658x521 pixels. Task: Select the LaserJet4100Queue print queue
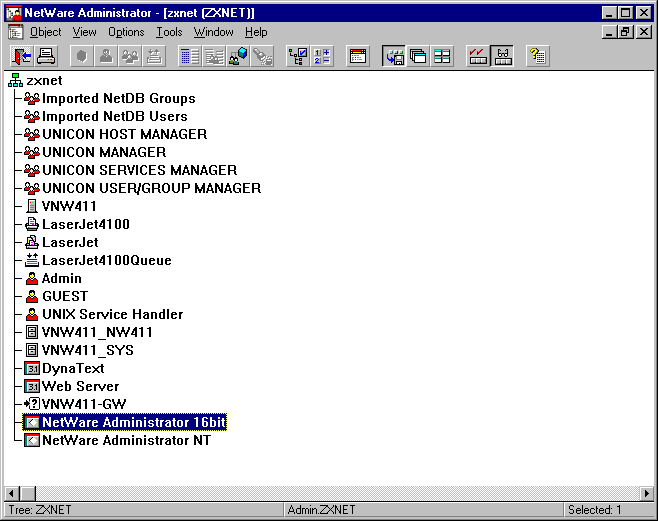[x=98, y=260]
